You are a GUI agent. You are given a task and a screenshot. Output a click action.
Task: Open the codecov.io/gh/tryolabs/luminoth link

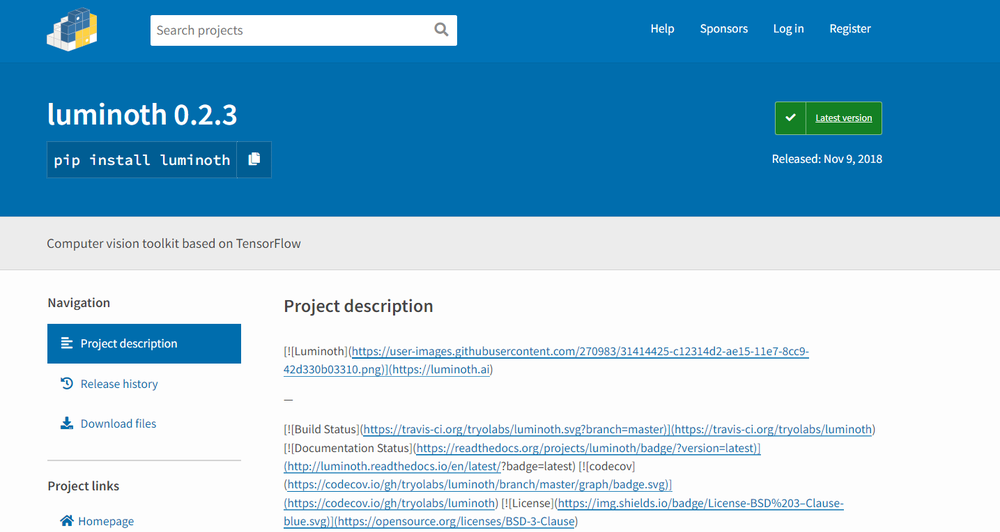391,503
